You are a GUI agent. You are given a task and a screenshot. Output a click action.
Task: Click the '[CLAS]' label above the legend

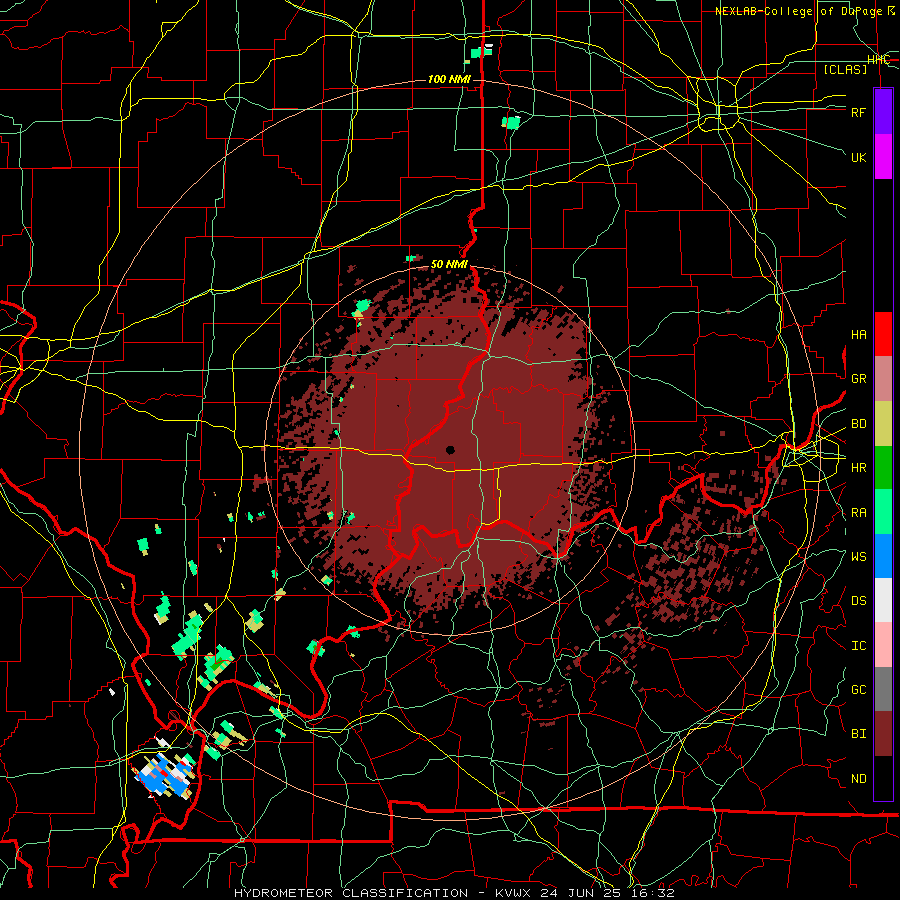845,69
